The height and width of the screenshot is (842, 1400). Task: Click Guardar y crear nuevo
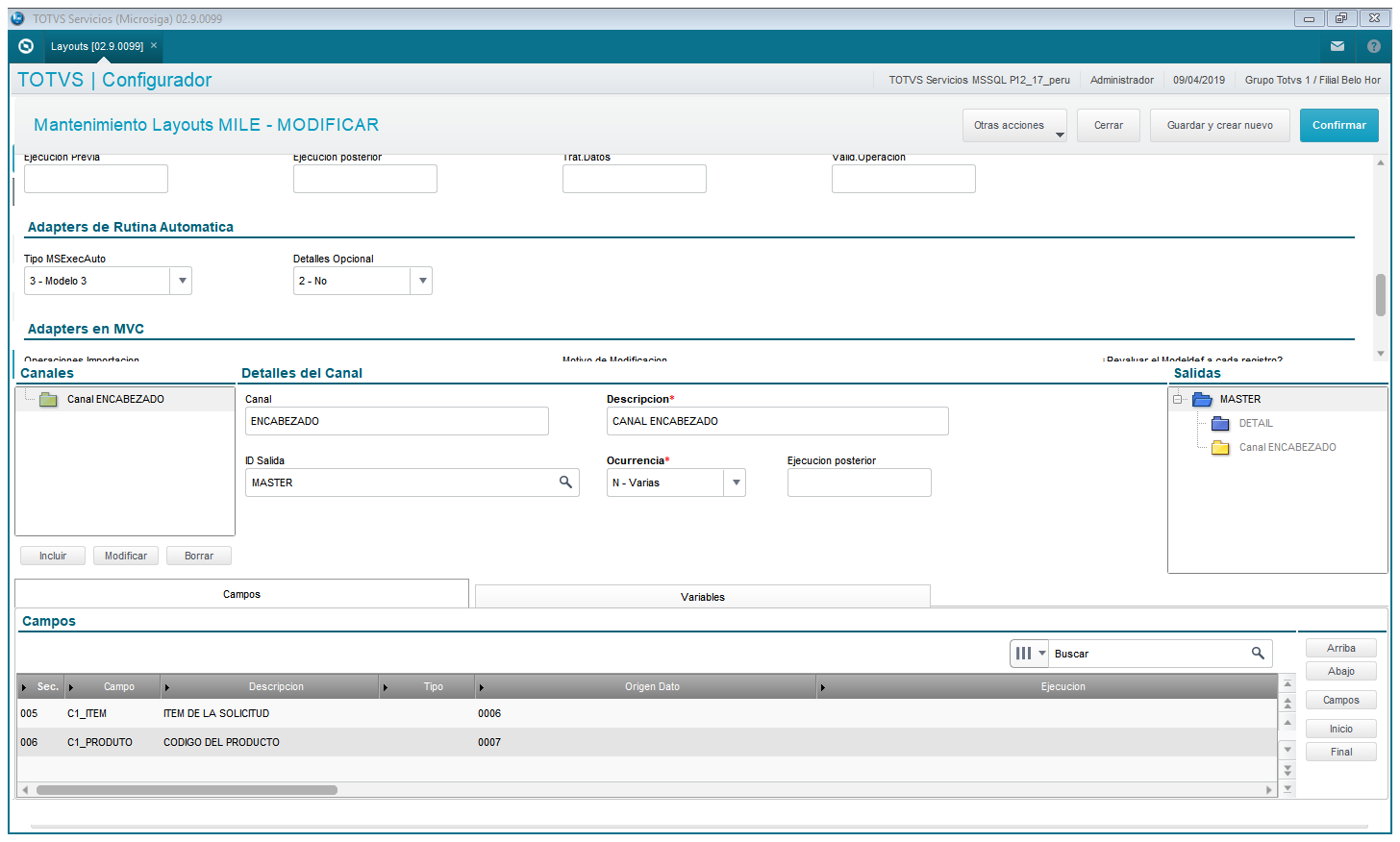click(1220, 125)
